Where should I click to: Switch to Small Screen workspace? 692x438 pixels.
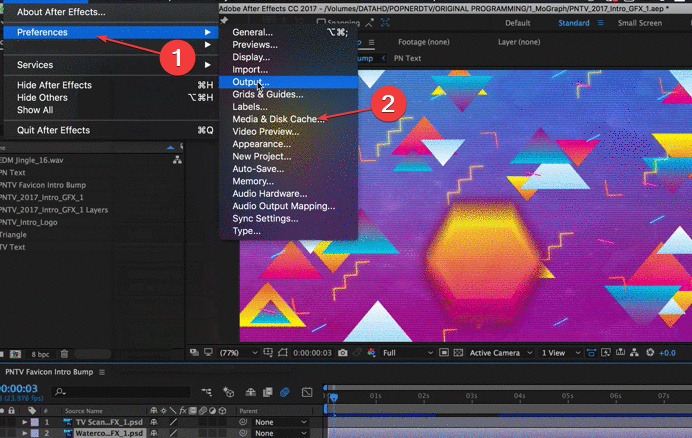639,23
